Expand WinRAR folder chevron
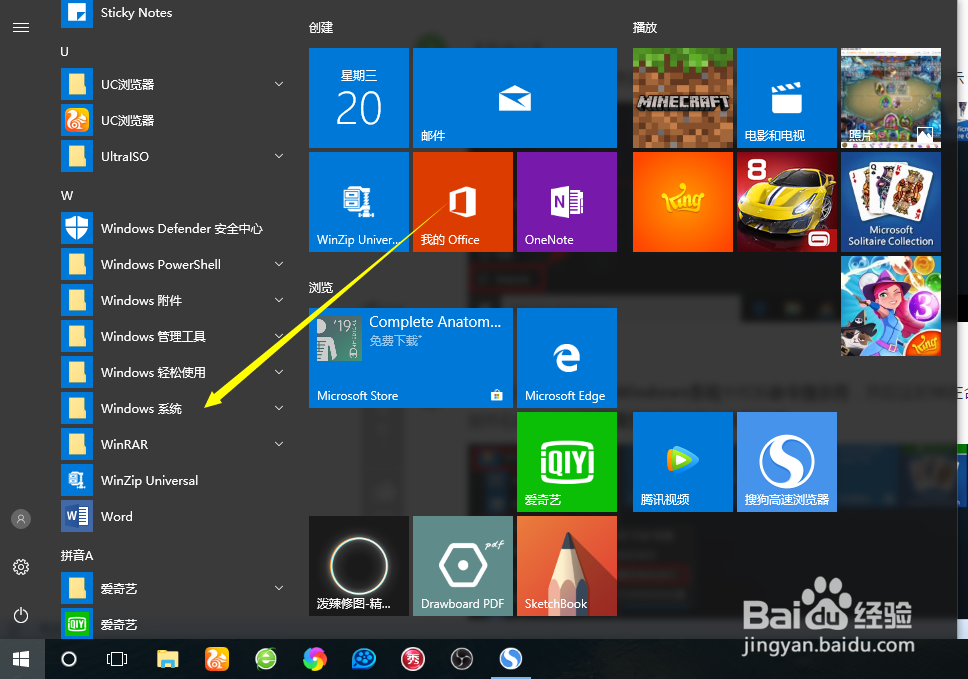The image size is (968, 679). [x=279, y=444]
